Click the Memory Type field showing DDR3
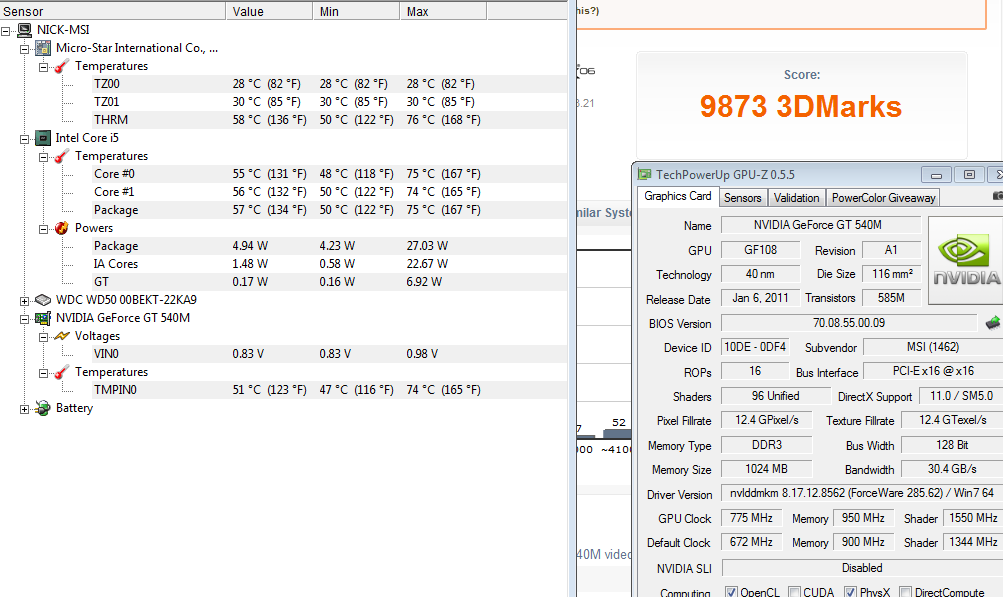Viewport: 1003px width, 597px height. tap(766, 444)
